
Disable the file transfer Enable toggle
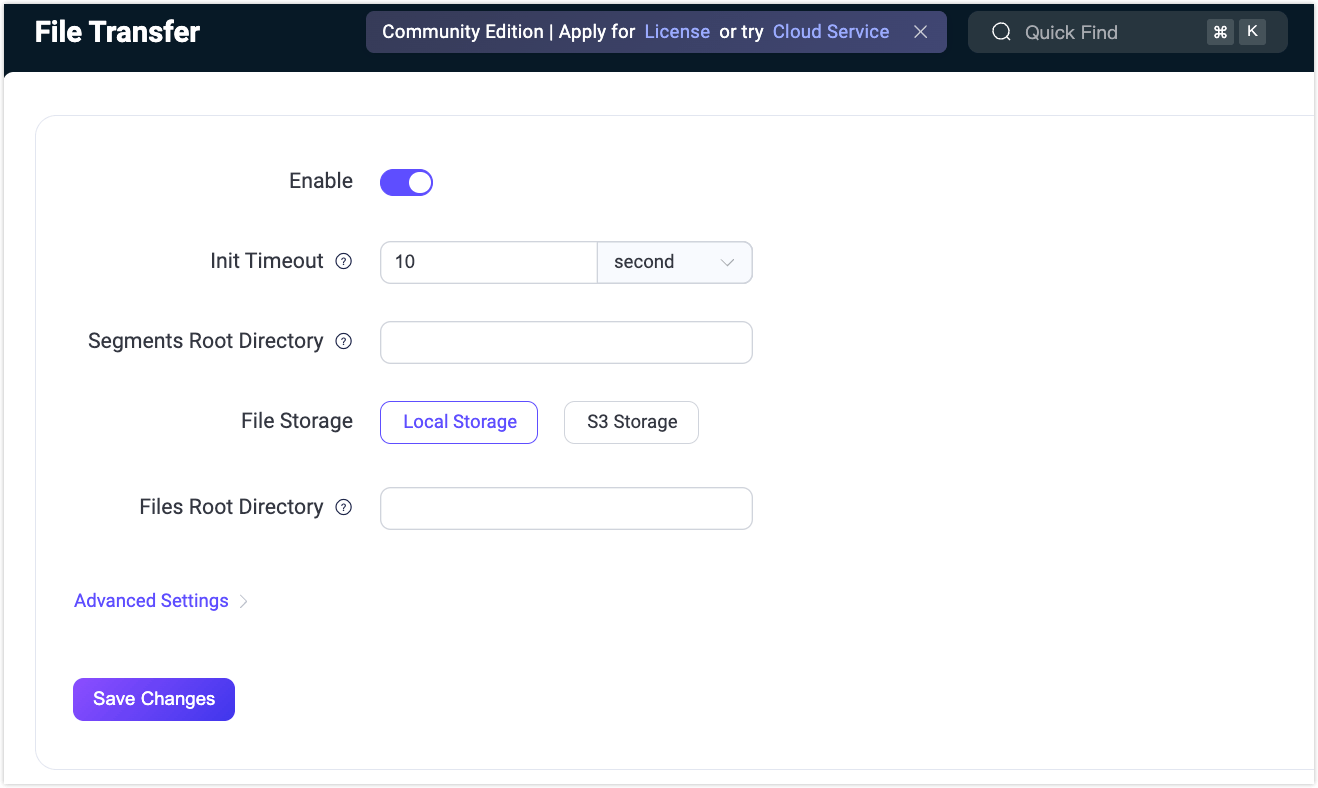pos(406,181)
